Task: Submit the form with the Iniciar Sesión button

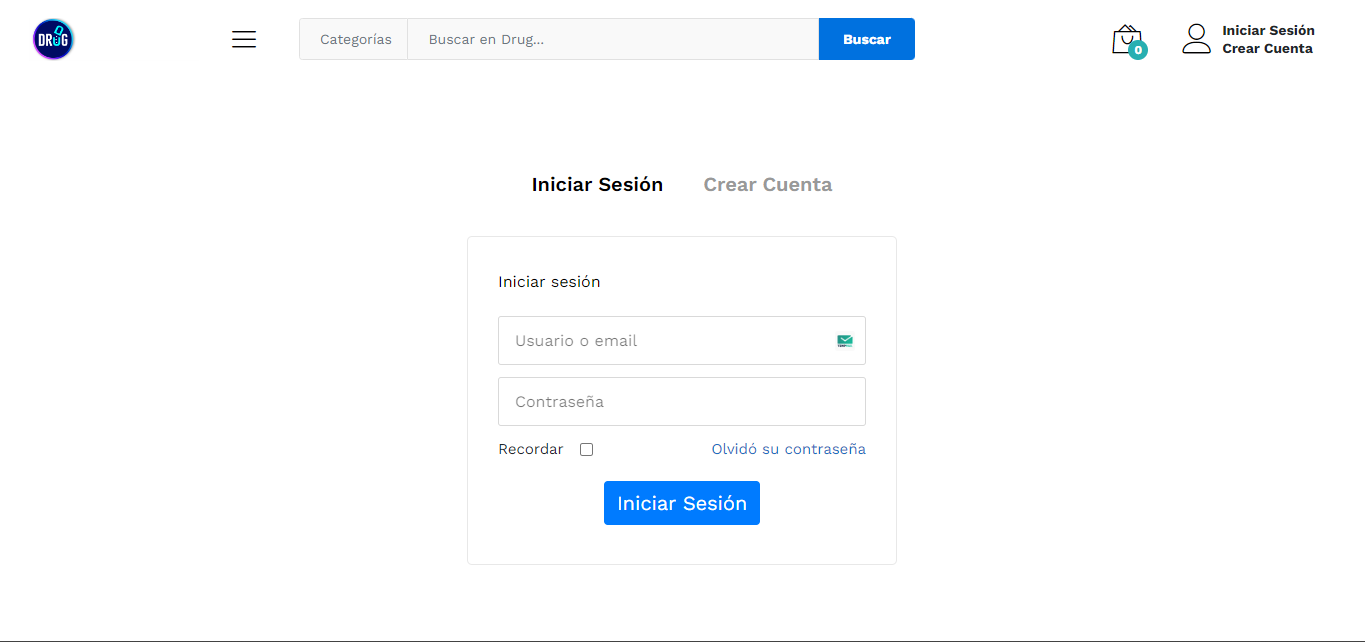Action: (x=681, y=503)
